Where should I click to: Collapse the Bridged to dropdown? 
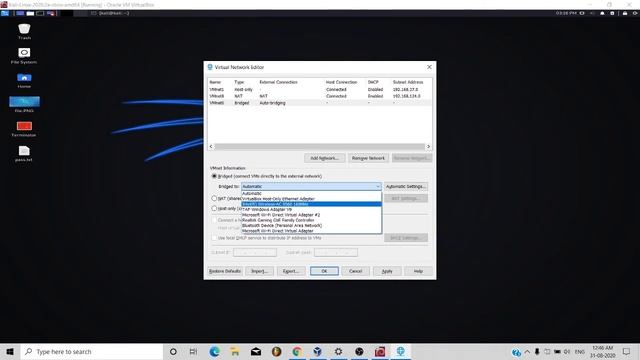pos(378,186)
